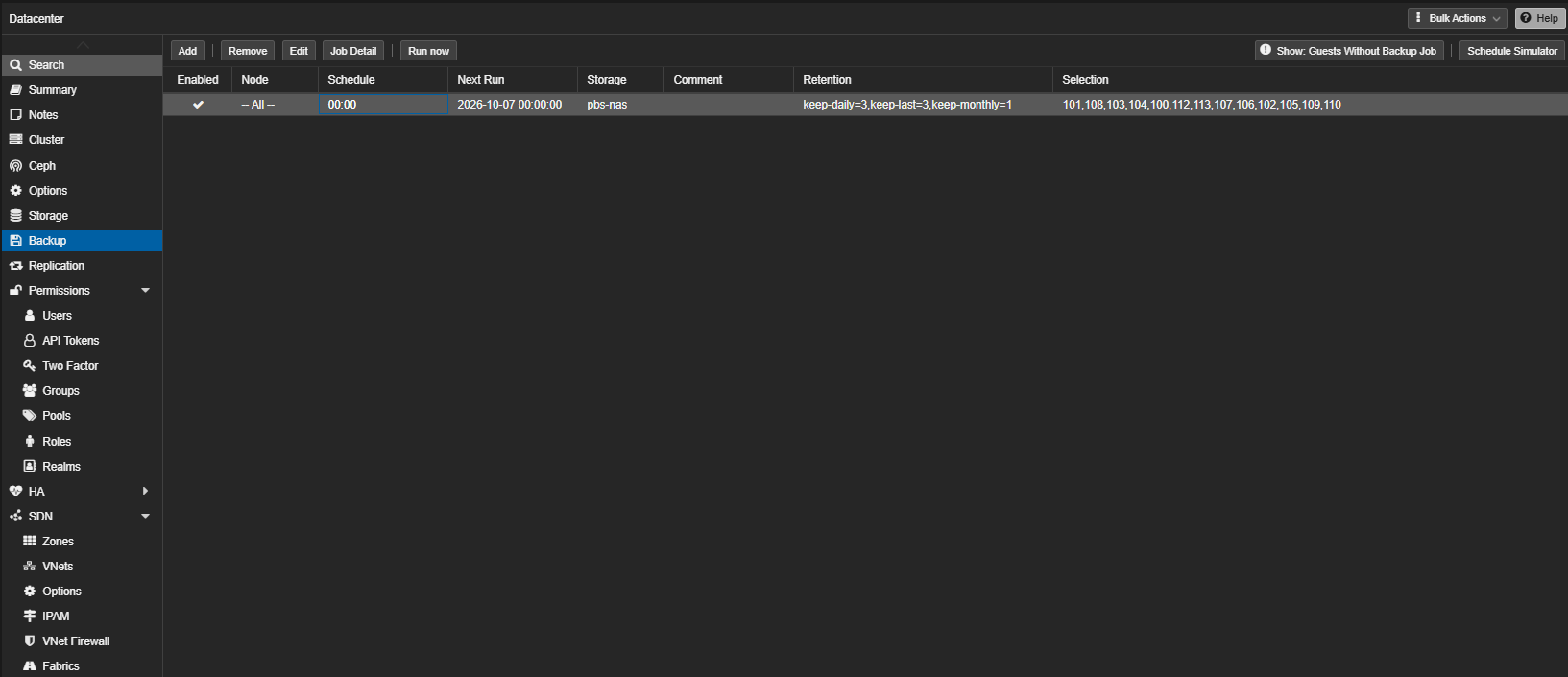Click the Cluster server icon

click(x=15, y=140)
